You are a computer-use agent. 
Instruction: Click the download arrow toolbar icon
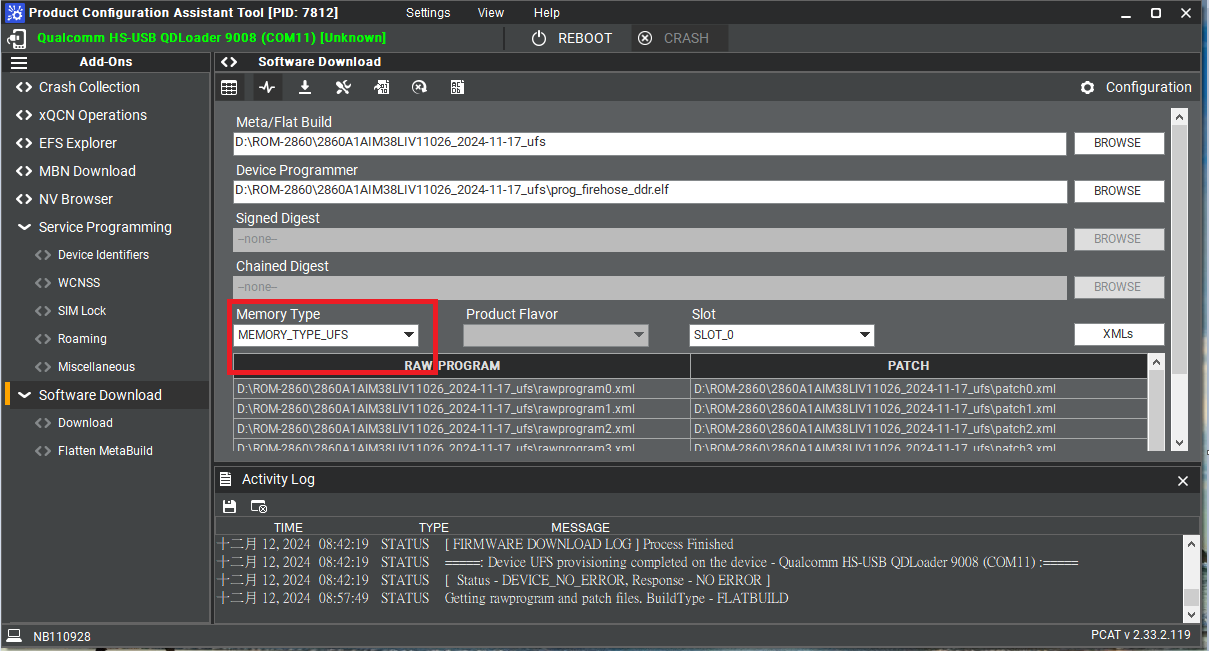tap(305, 88)
